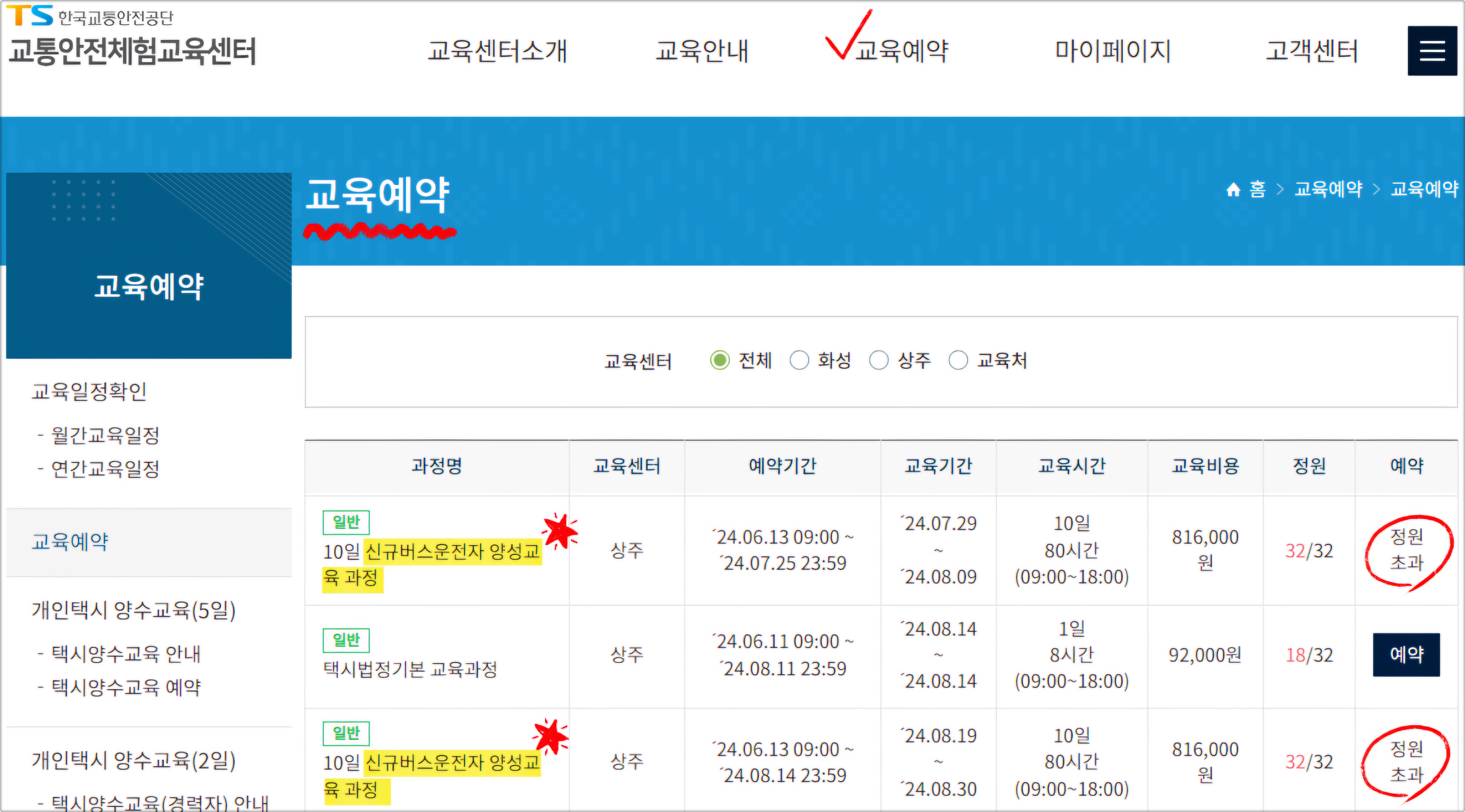1465x812 pixels.
Task: Open the 교육센터소개 top menu
Action: (498, 51)
